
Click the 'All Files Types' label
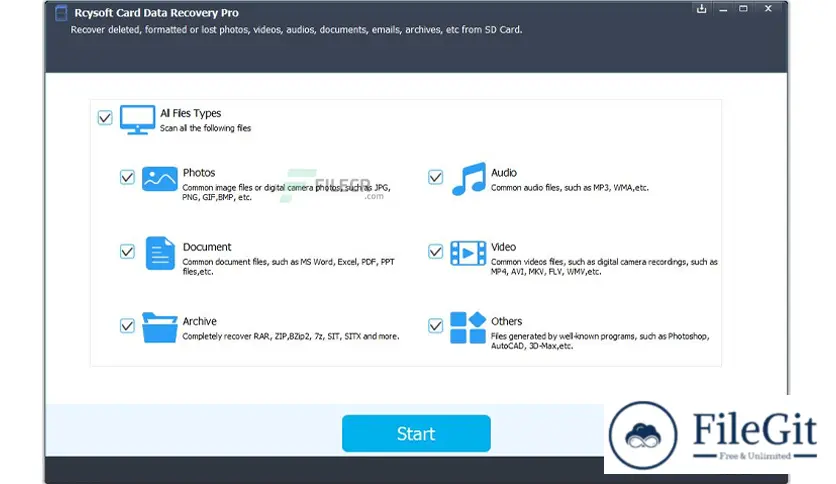click(190, 113)
